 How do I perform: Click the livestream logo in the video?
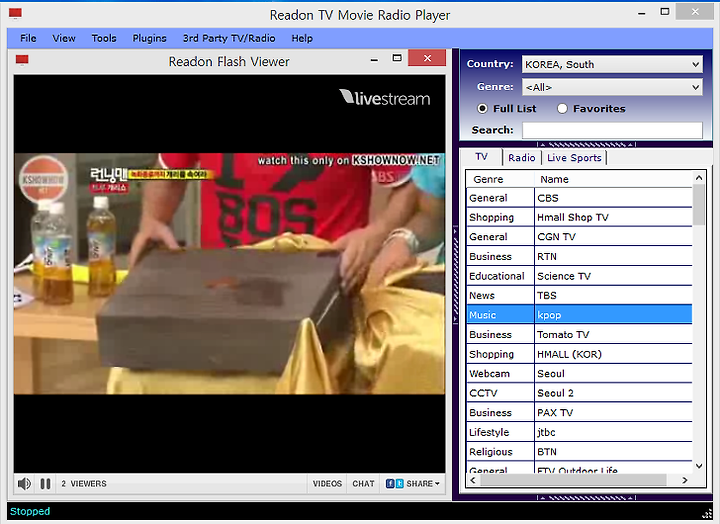[385, 97]
